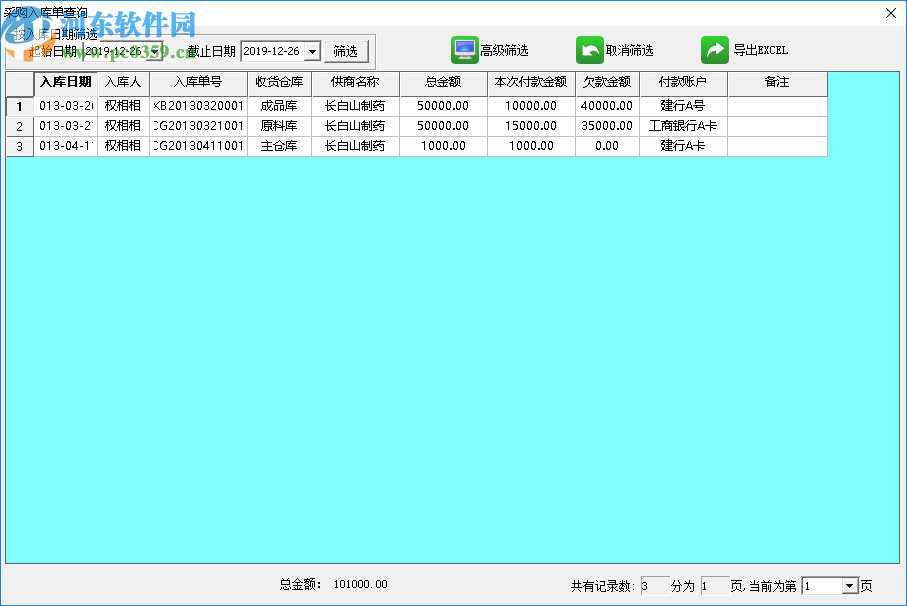The width and height of the screenshot is (907, 606).
Task: Click 长白山制药 supplier cell in row 3
Action: point(355,146)
